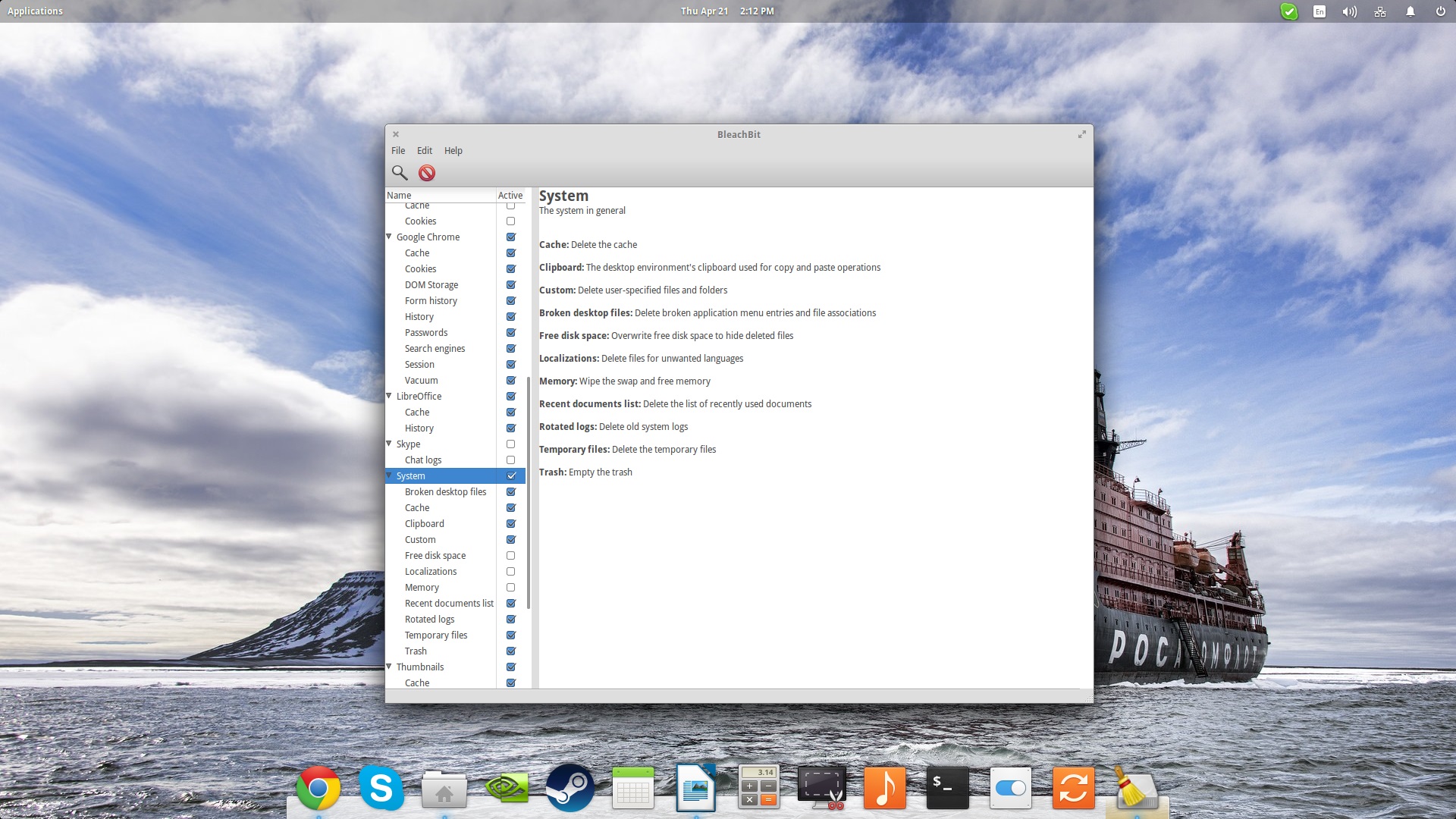Collapse the LibreOffice section in sidebar
This screenshot has height=819, width=1456.
[389, 395]
